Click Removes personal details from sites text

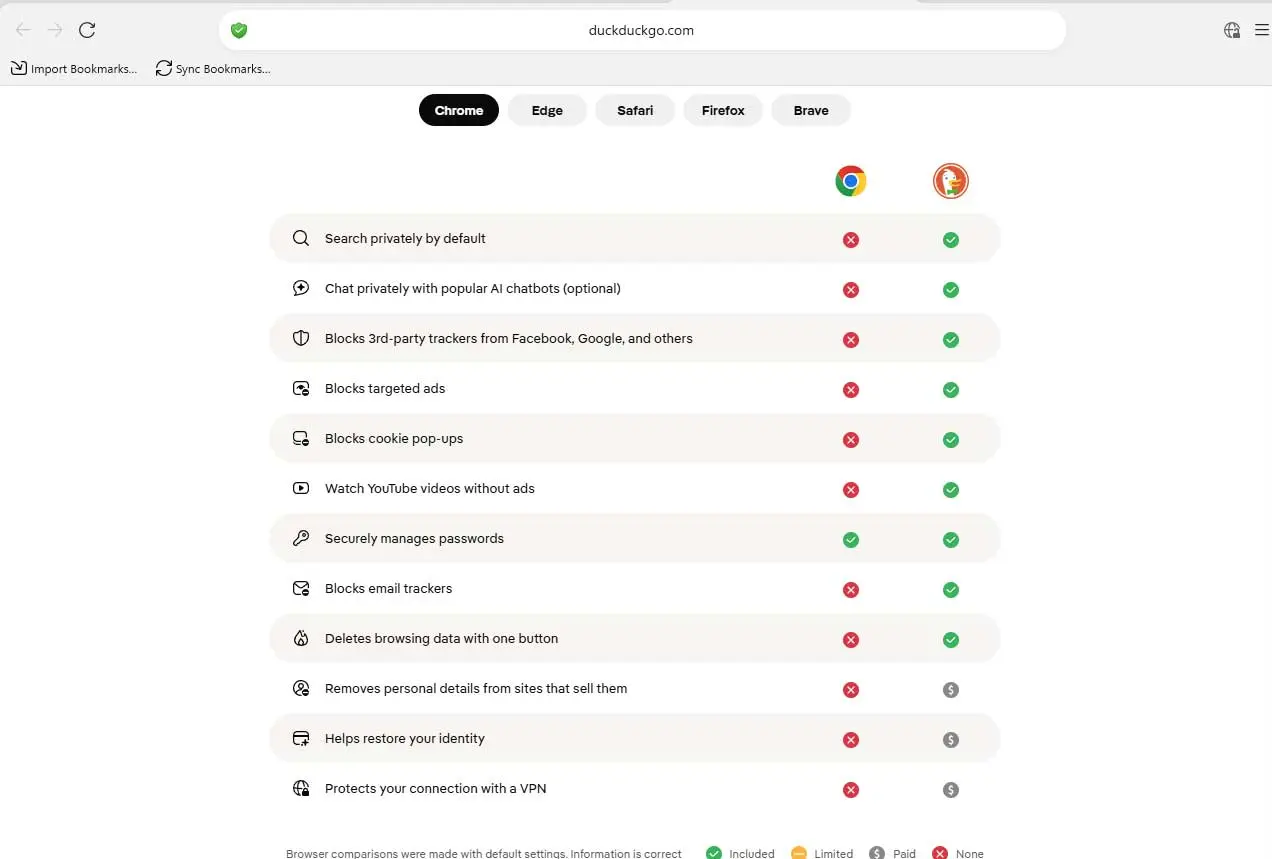click(x=476, y=688)
